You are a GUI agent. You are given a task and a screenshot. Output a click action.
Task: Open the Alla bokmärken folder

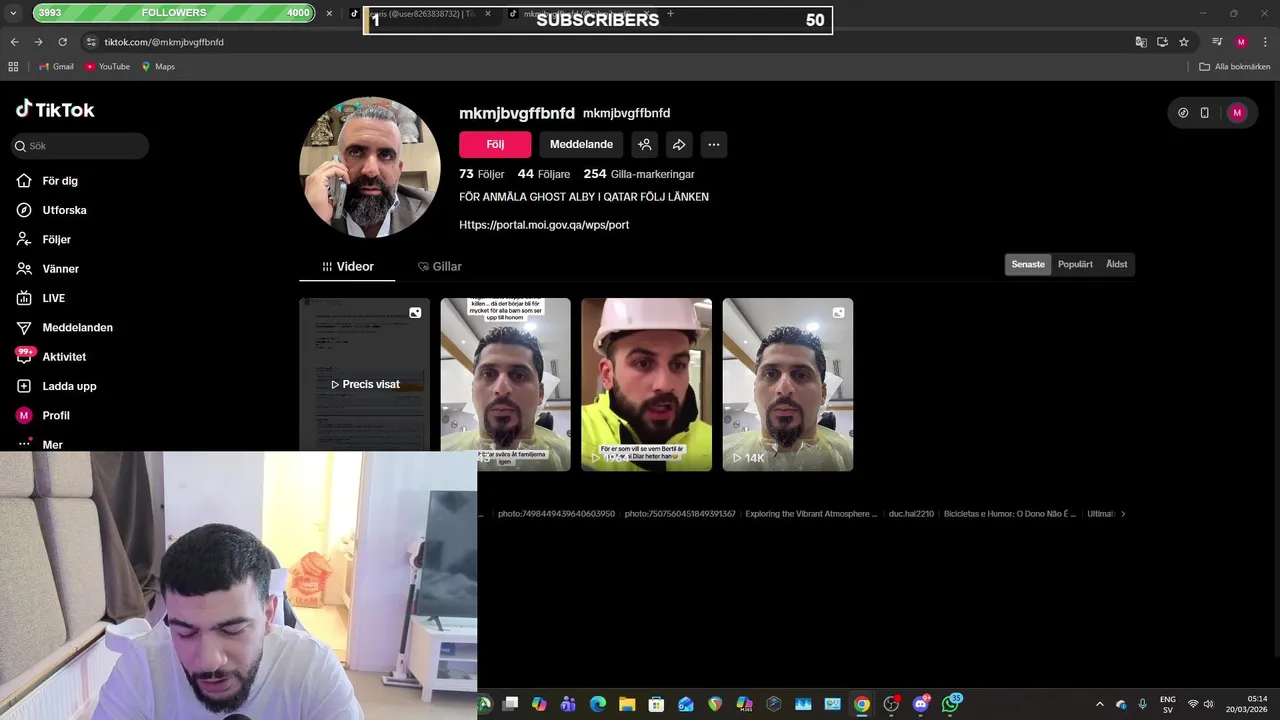pyautogui.click(x=1235, y=67)
